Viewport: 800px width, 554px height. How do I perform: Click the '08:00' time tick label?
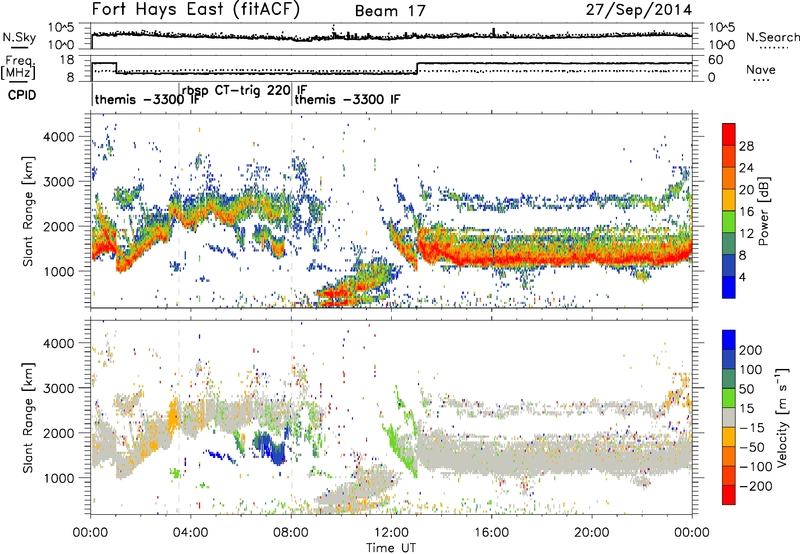[x=291, y=533]
